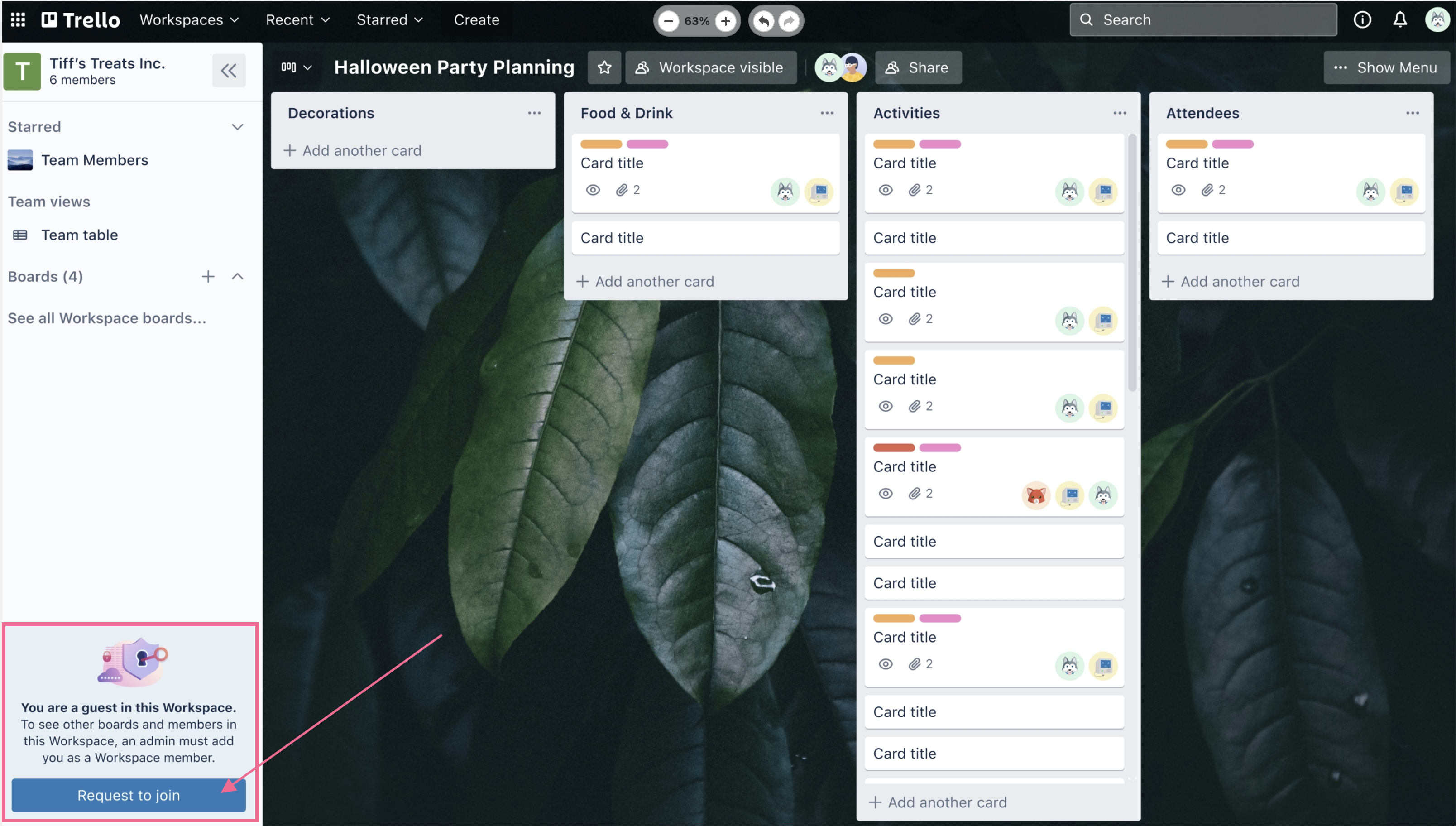Collapse the Starred sidebar section
1456x826 pixels.
237,126
